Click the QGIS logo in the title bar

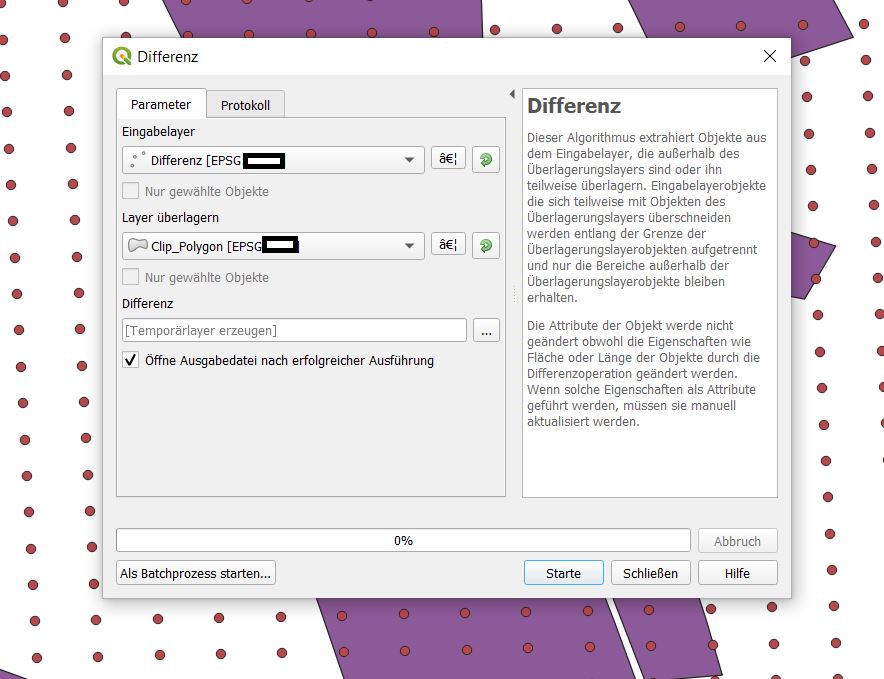(x=122, y=57)
